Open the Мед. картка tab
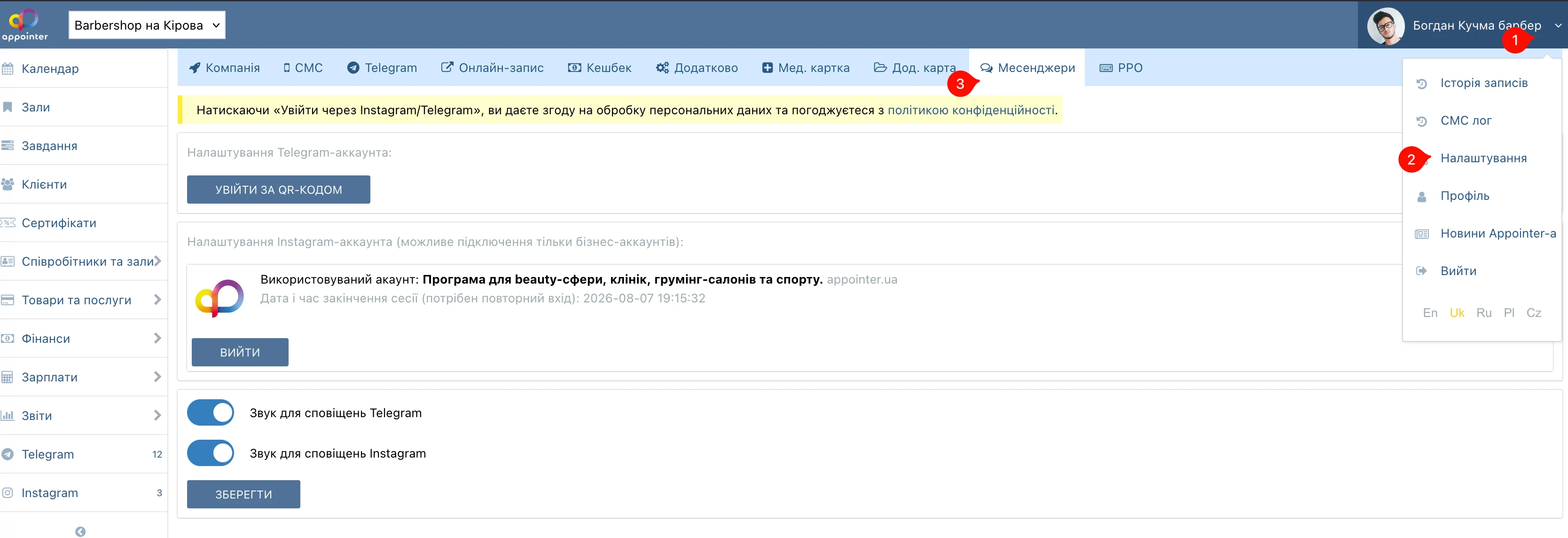This screenshot has width=1568, height=538. click(x=806, y=68)
